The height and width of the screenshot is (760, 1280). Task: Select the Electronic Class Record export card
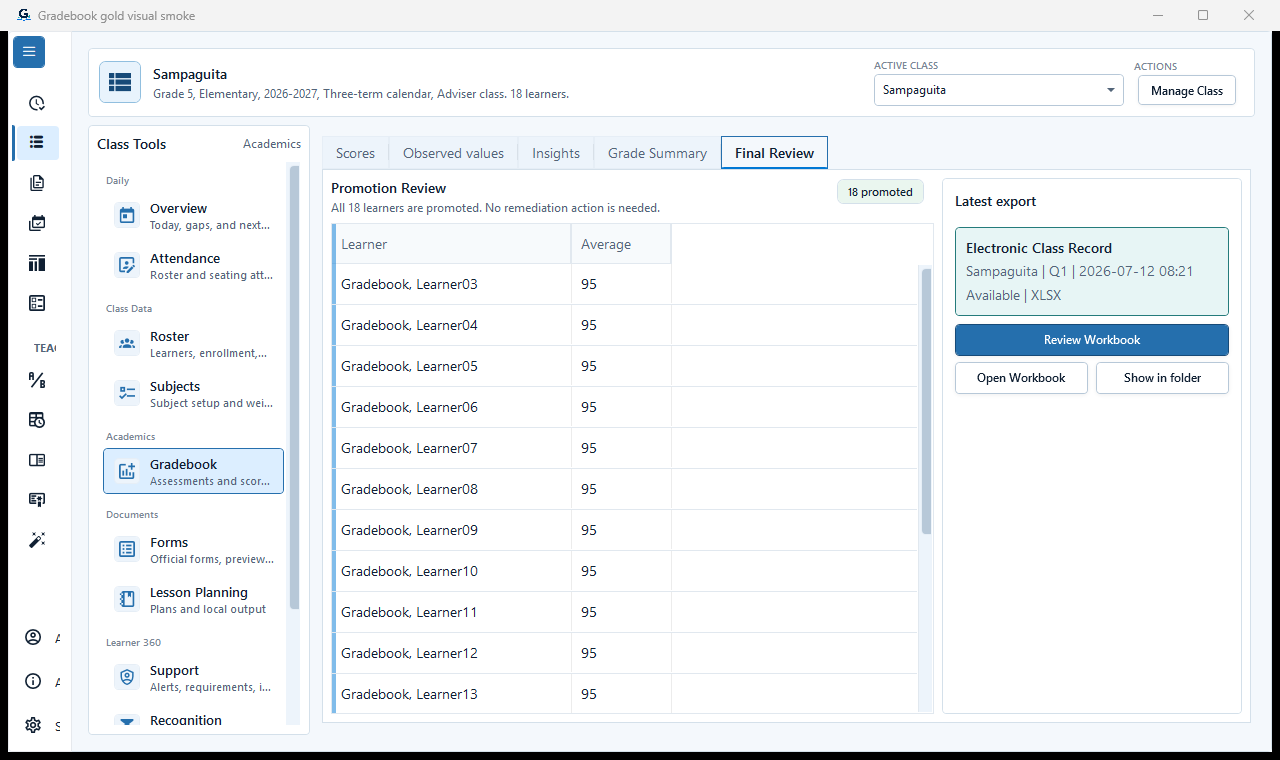tap(1092, 272)
